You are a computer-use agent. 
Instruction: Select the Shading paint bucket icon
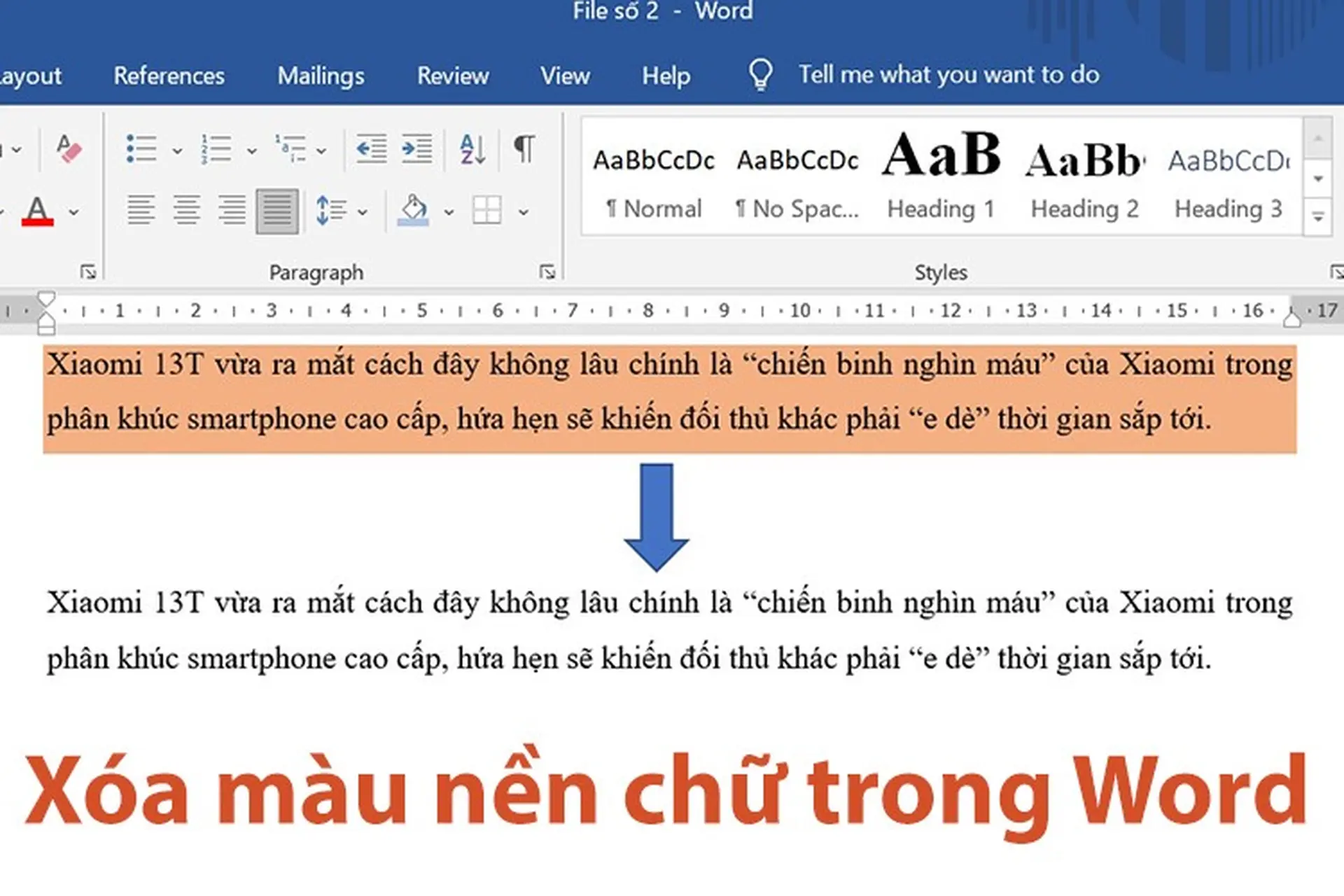pos(413,208)
